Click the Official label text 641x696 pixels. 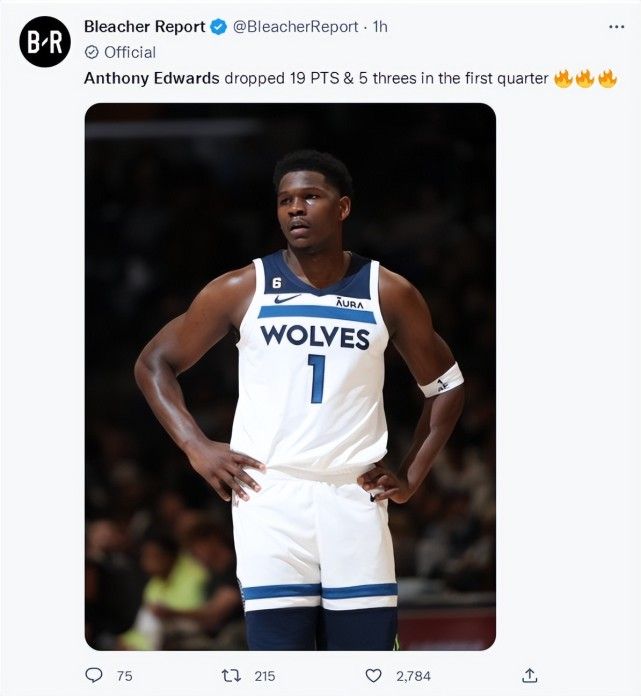(x=130, y=52)
